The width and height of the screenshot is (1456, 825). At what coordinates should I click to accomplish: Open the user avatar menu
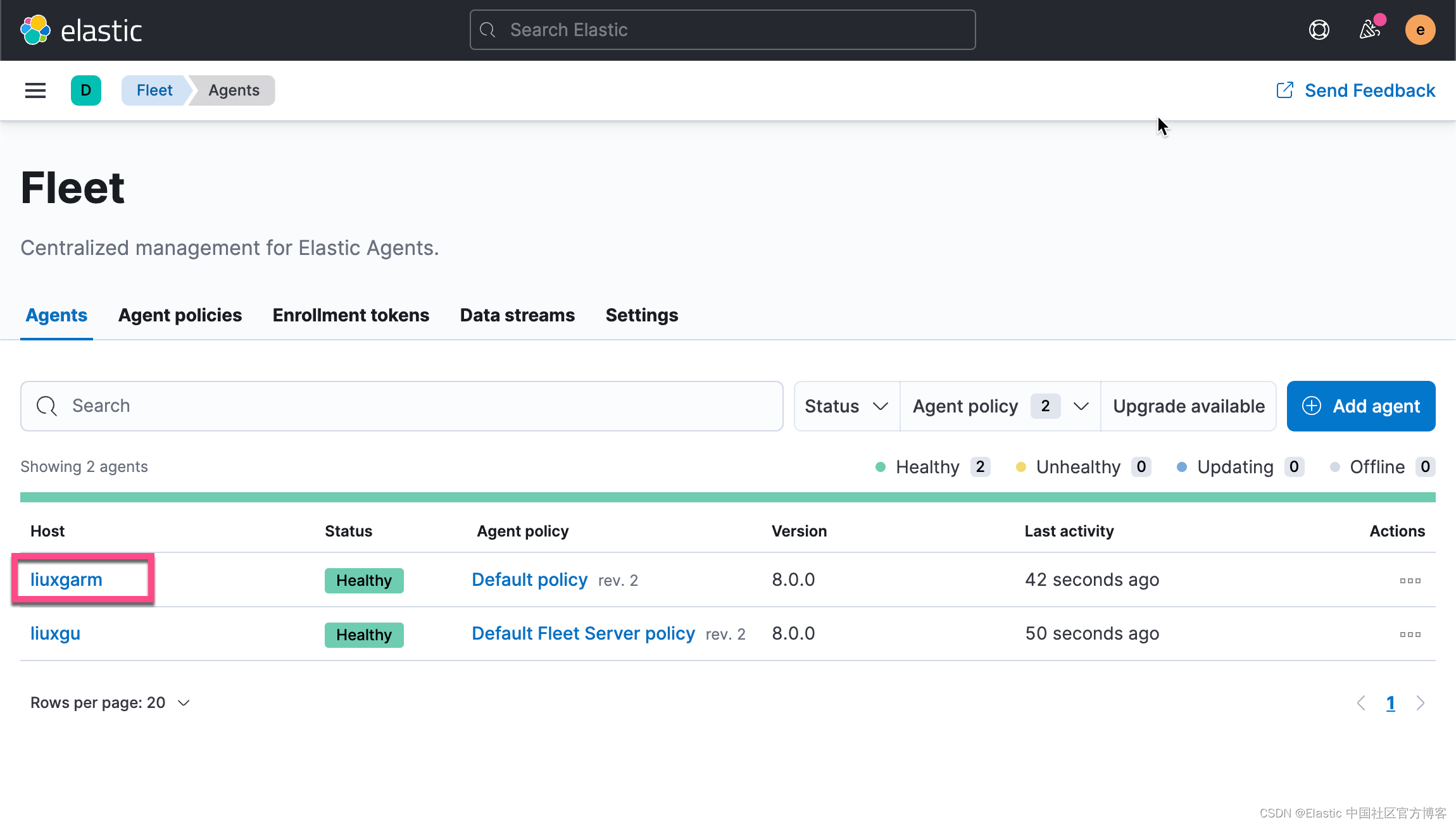pyautogui.click(x=1420, y=29)
